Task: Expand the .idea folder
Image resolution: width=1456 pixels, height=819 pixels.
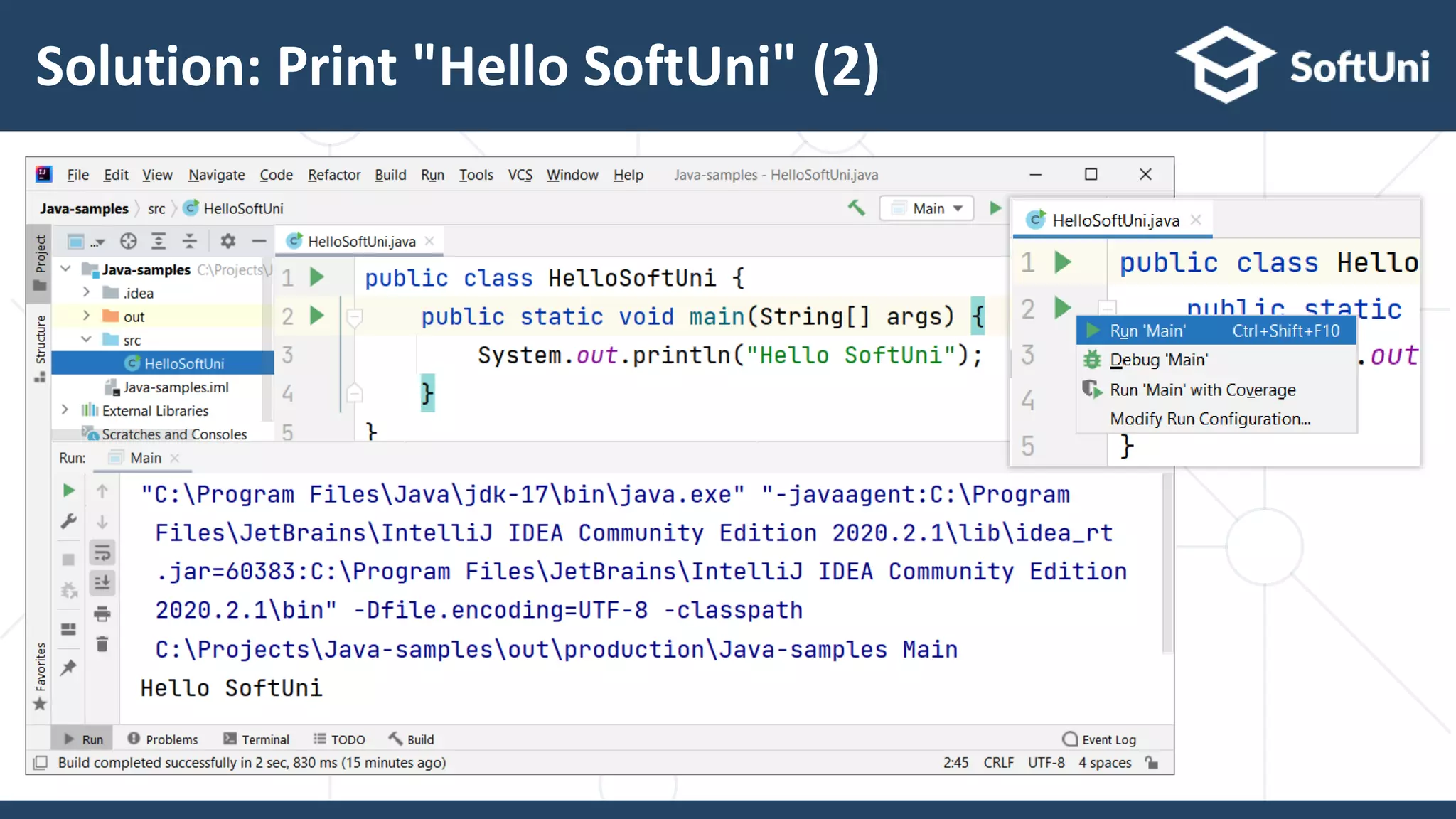Action: [x=86, y=292]
